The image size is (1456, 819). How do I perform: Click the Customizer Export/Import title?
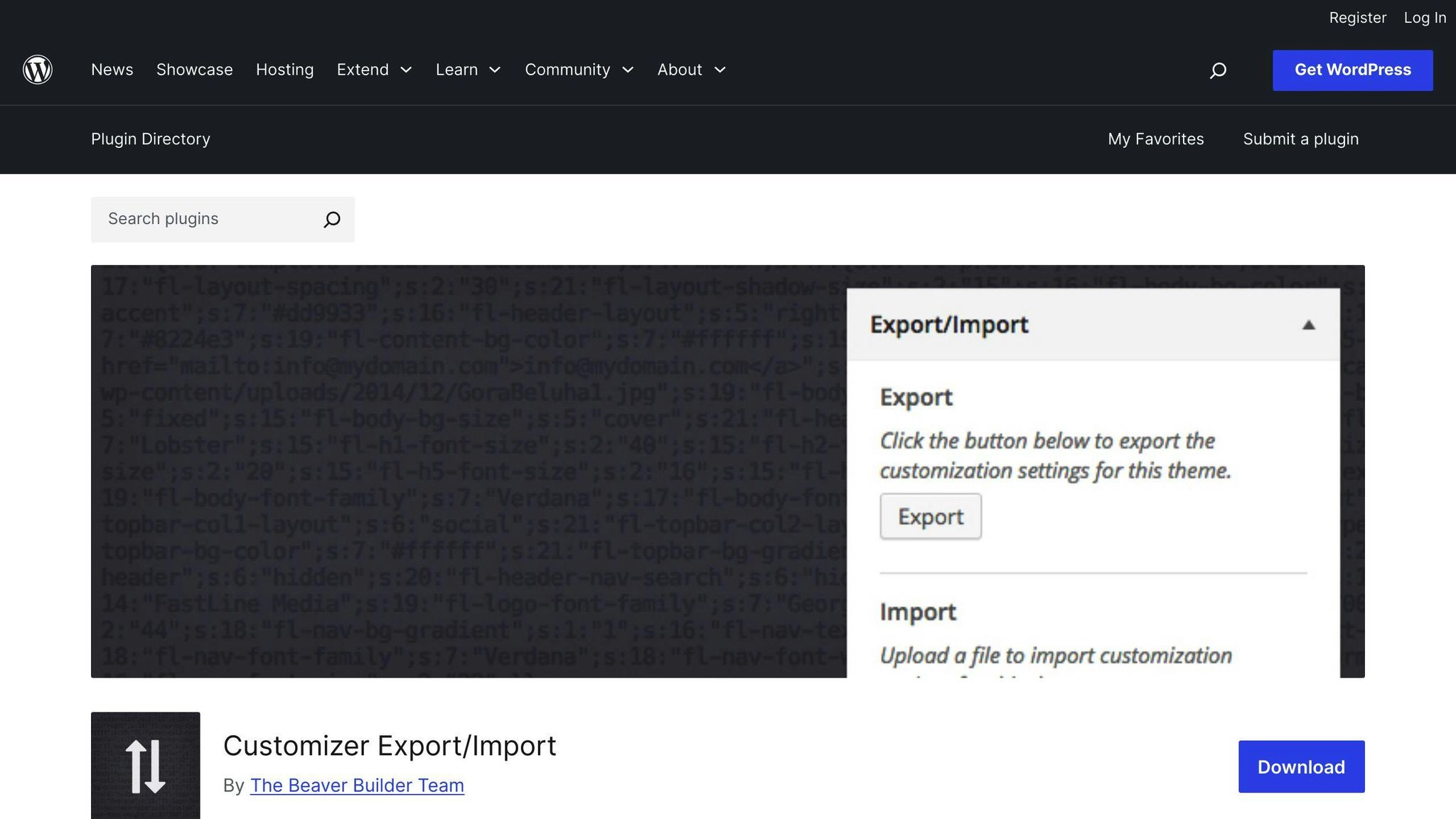(x=390, y=746)
